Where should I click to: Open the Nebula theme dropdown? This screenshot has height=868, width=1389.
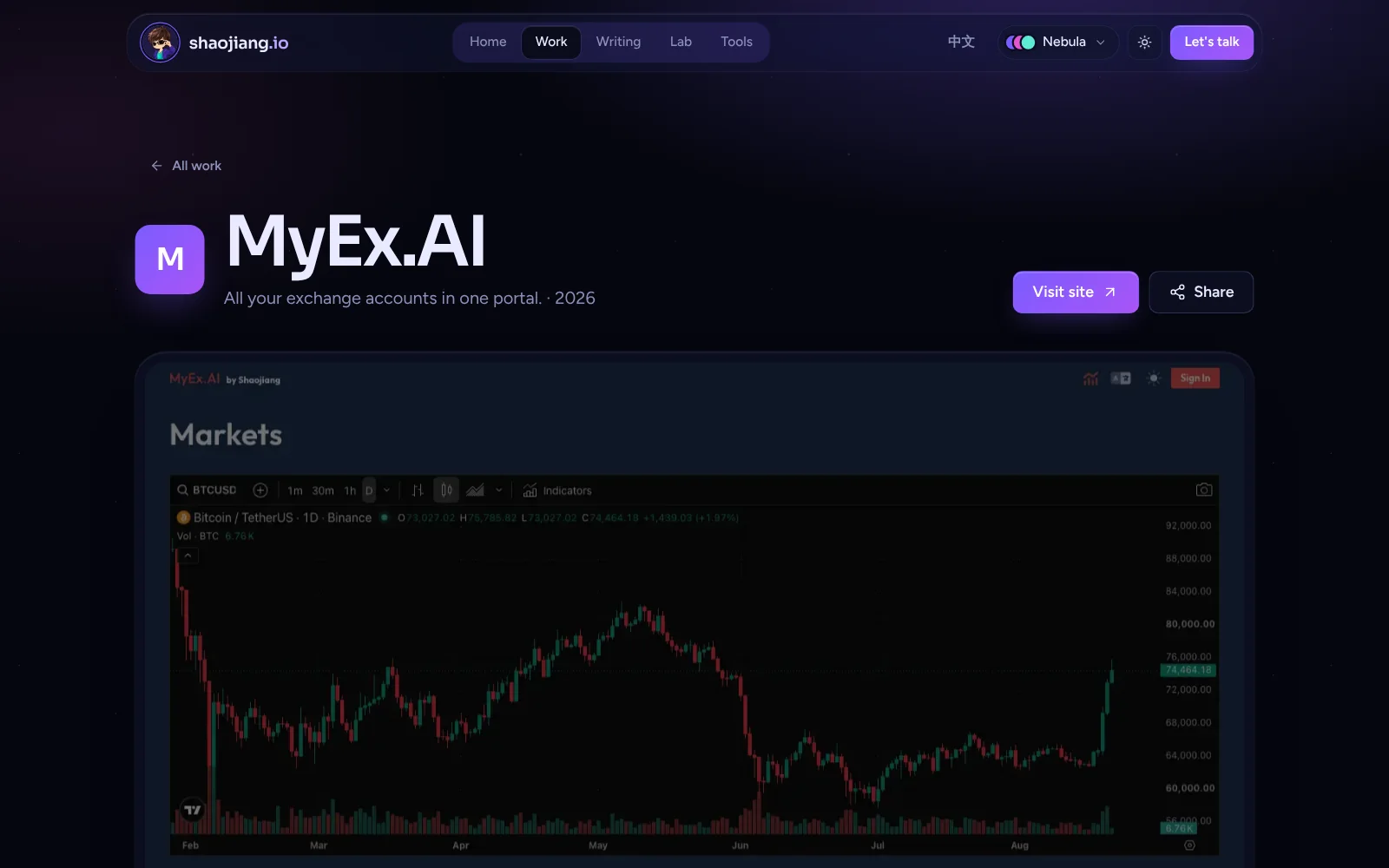(x=1056, y=42)
